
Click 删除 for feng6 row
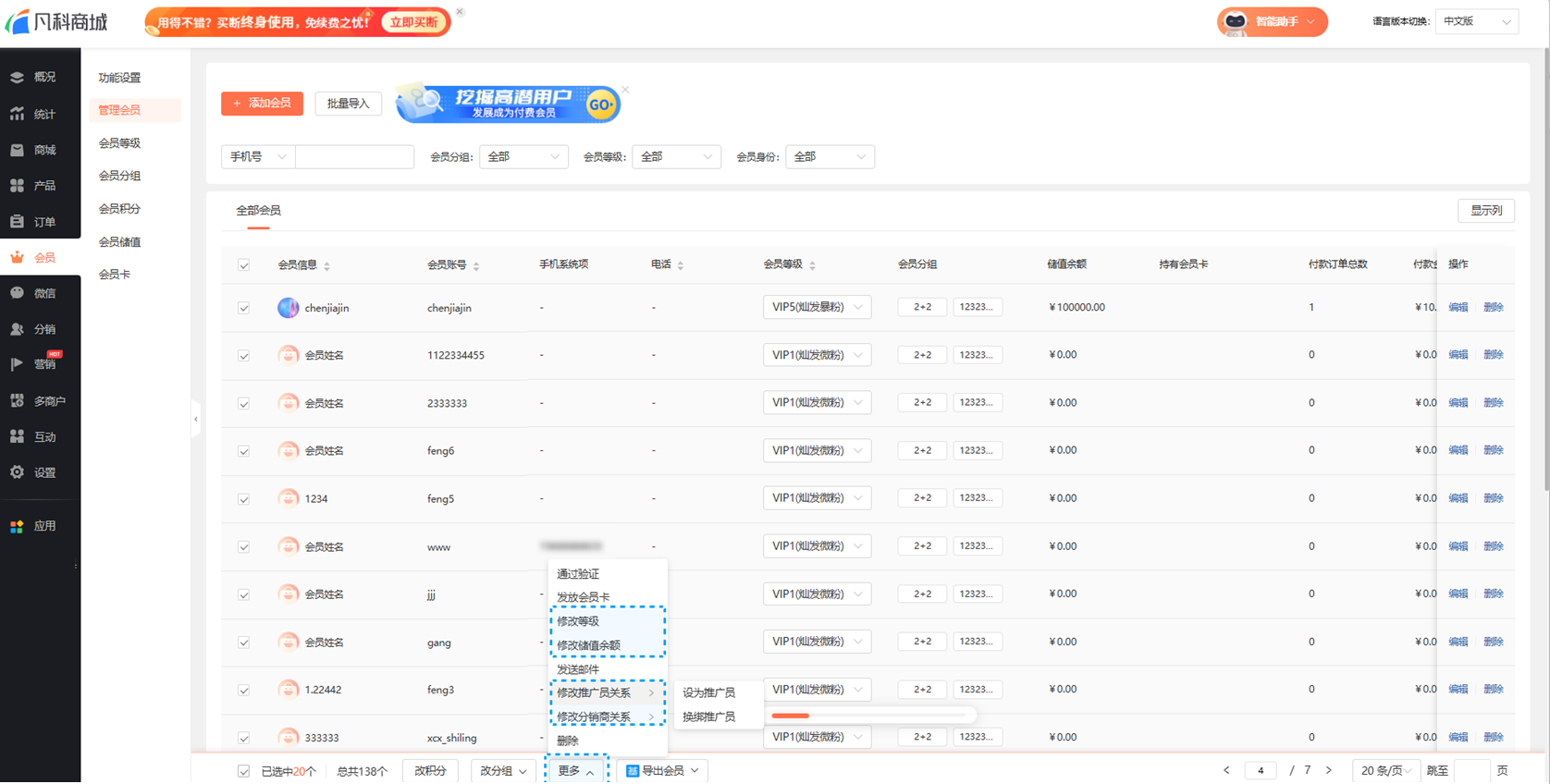click(x=1494, y=450)
